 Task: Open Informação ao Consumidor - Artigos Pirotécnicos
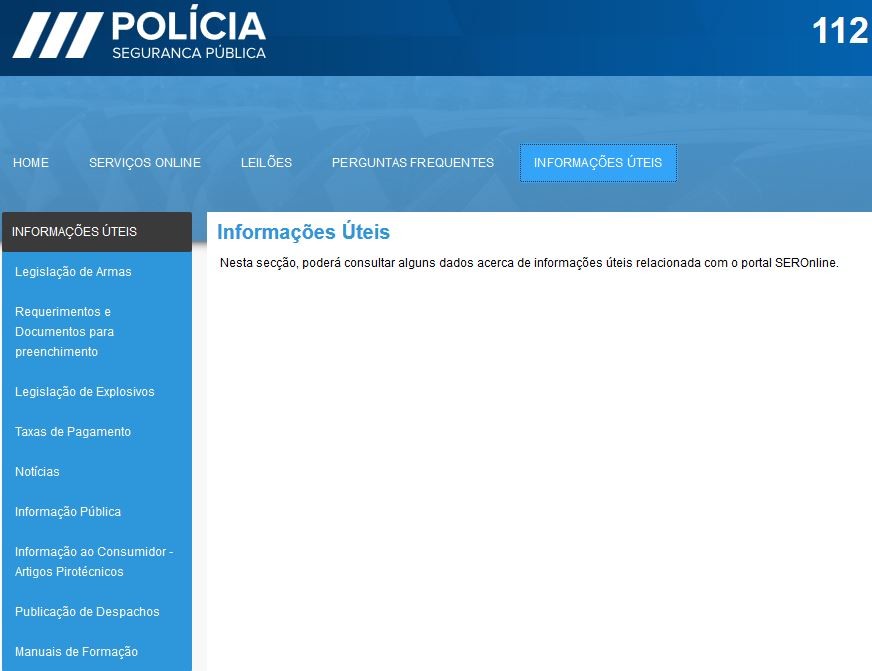tap(94, 562)
